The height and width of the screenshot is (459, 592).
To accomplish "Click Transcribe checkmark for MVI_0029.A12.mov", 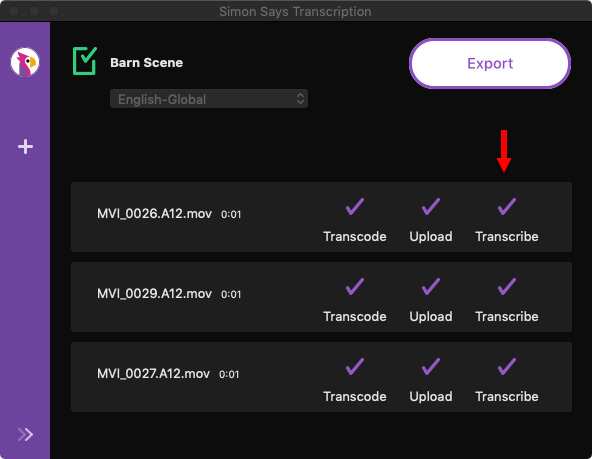I will point(507,286).
